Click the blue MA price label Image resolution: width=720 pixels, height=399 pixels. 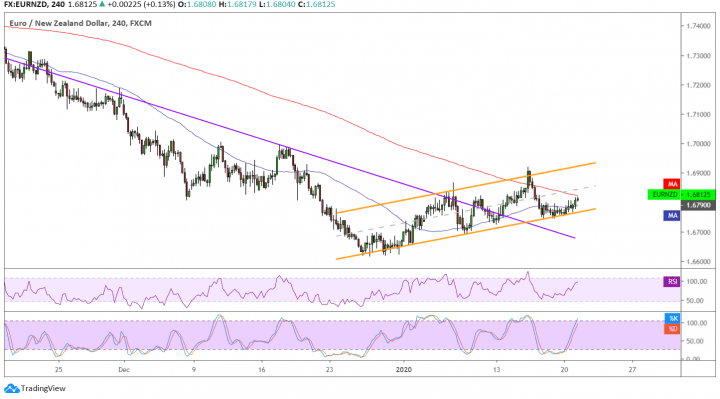pos(672,215)
